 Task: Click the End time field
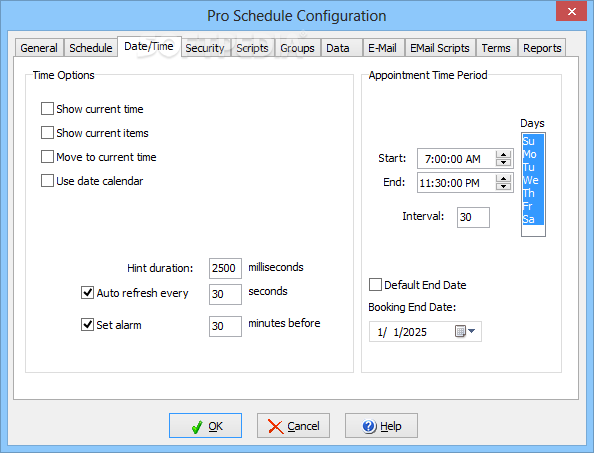click(456, 183)
